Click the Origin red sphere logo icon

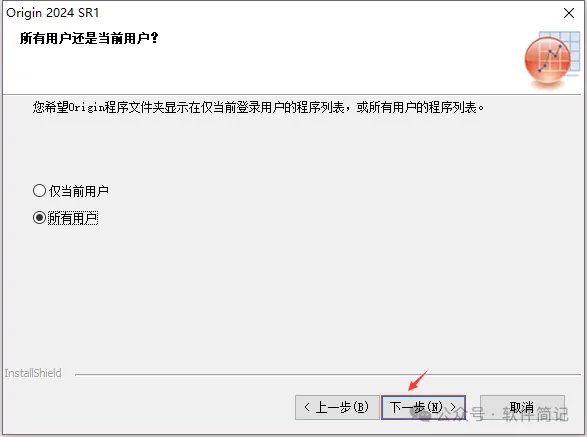click(x=547, y=61)
